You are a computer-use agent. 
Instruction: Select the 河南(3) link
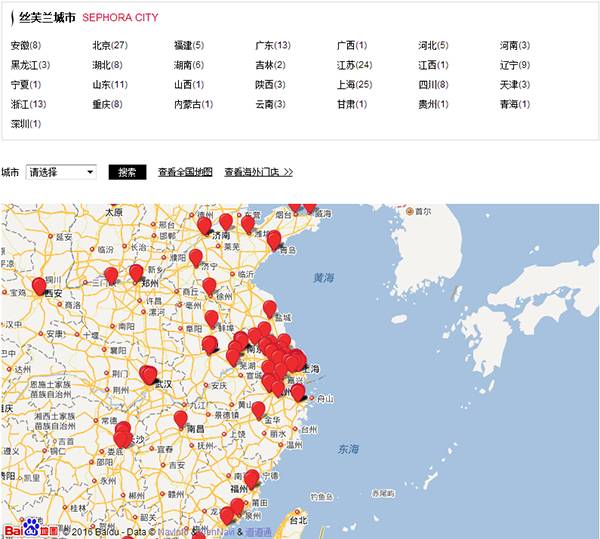click(x=515, y=46)
